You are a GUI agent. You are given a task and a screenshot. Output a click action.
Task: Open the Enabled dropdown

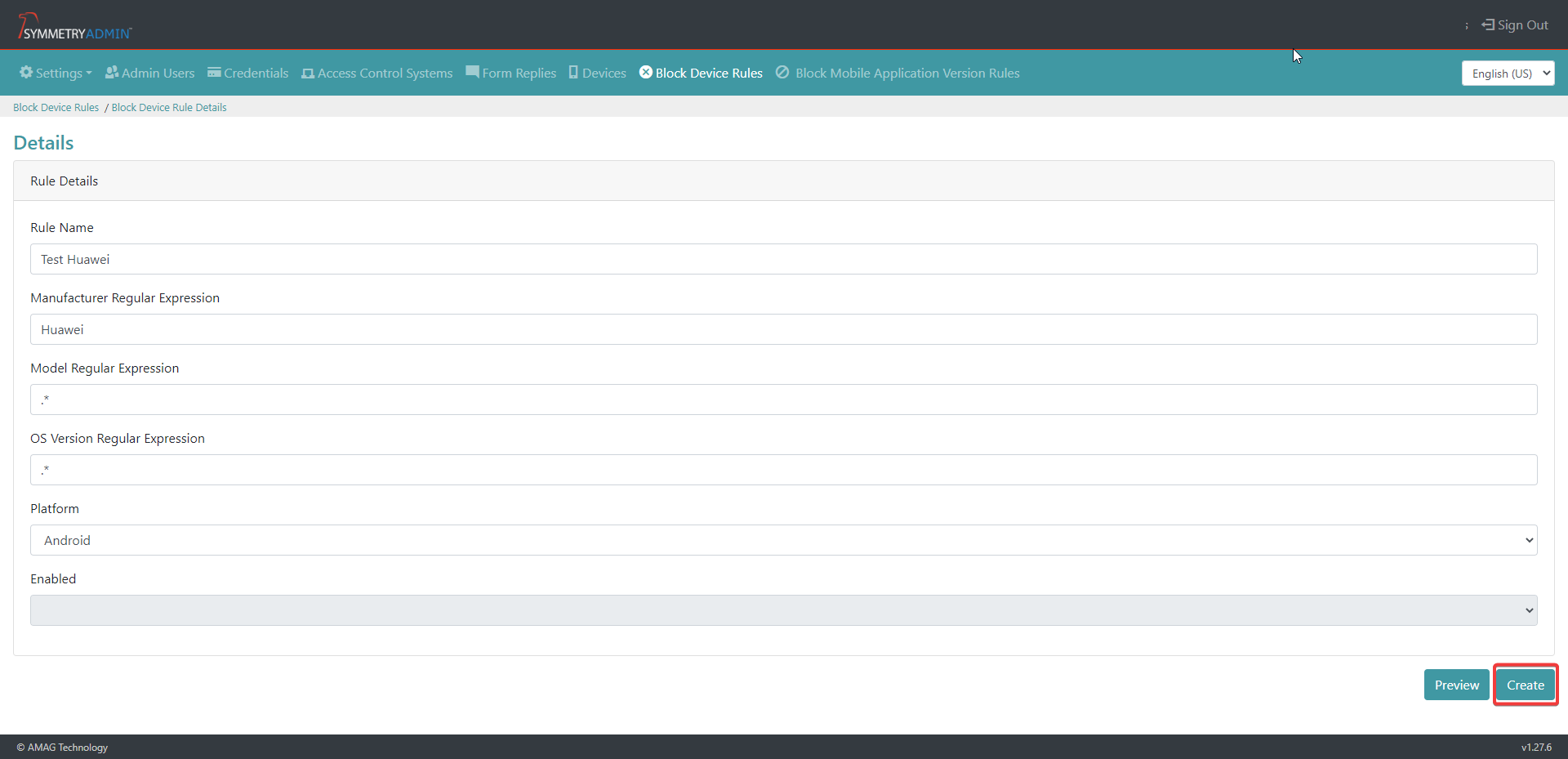pyautogui.click(x=784, y=610)
